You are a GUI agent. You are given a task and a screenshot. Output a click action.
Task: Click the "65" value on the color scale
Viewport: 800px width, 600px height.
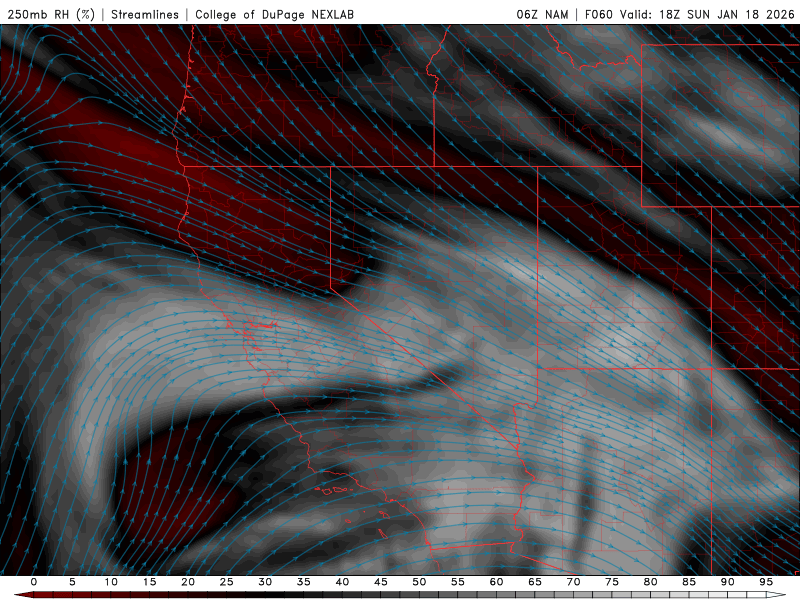[x=535, y=582]
